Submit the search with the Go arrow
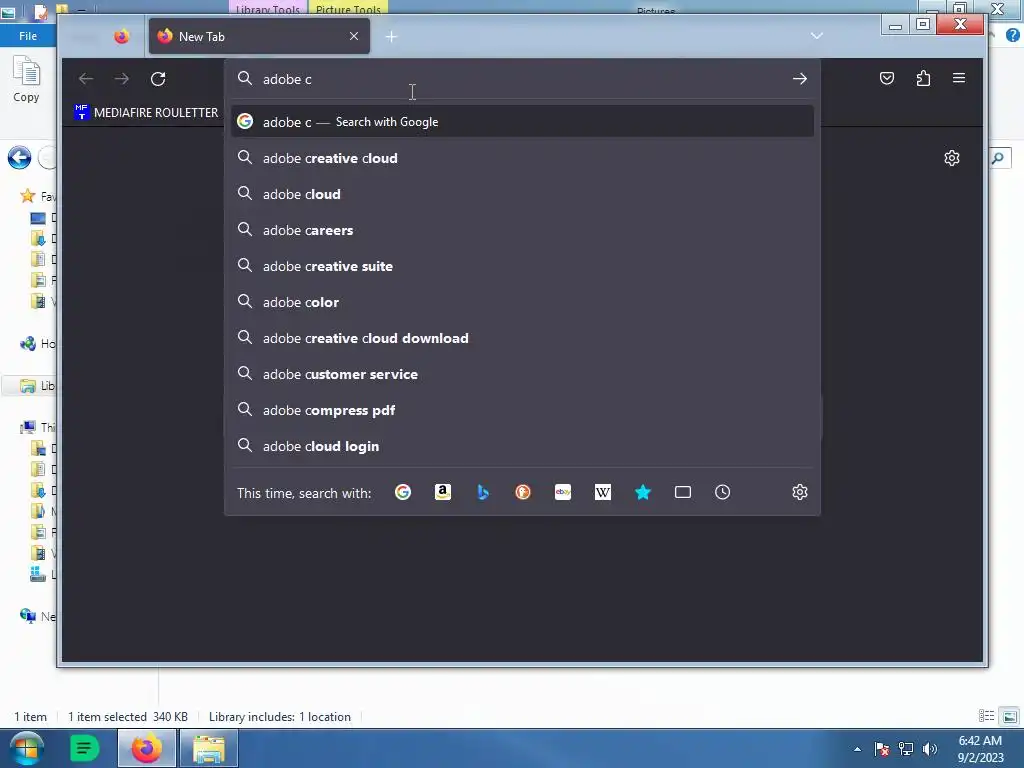The width and height of the screenshot is (1024, 768). pyautogui.click(x=800, y=79)
